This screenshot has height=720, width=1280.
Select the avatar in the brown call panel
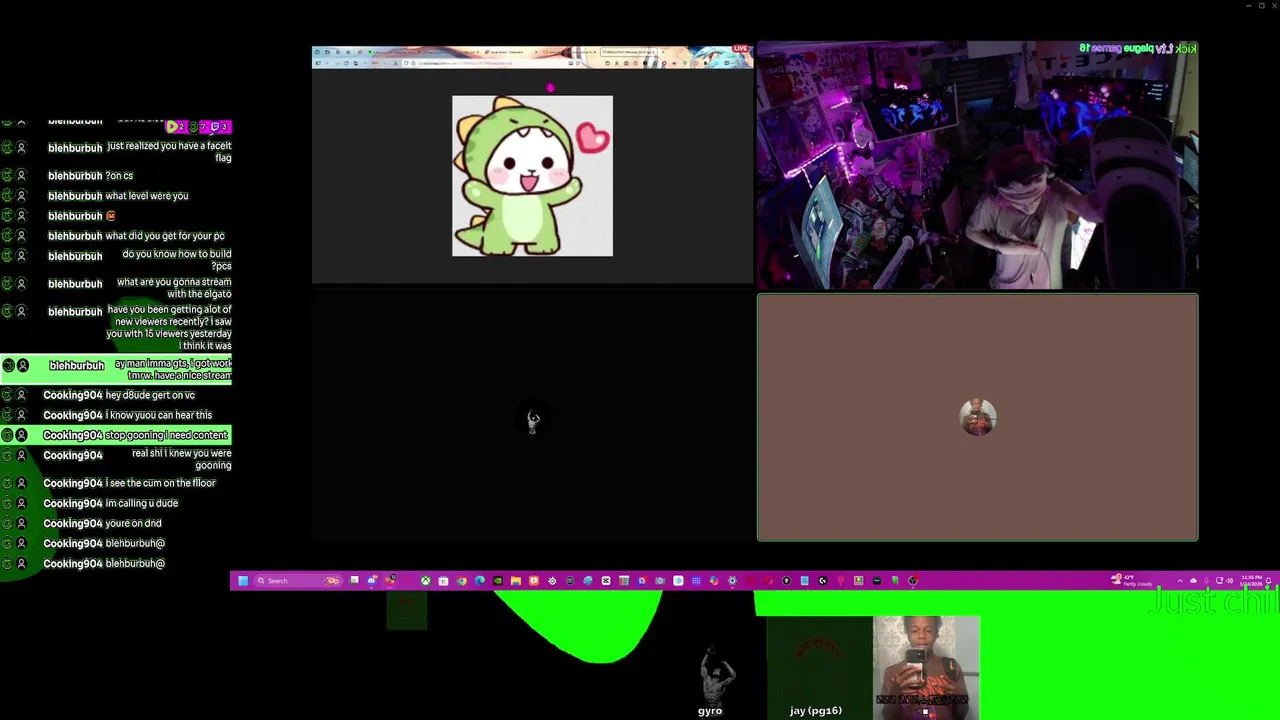point(977,417)
